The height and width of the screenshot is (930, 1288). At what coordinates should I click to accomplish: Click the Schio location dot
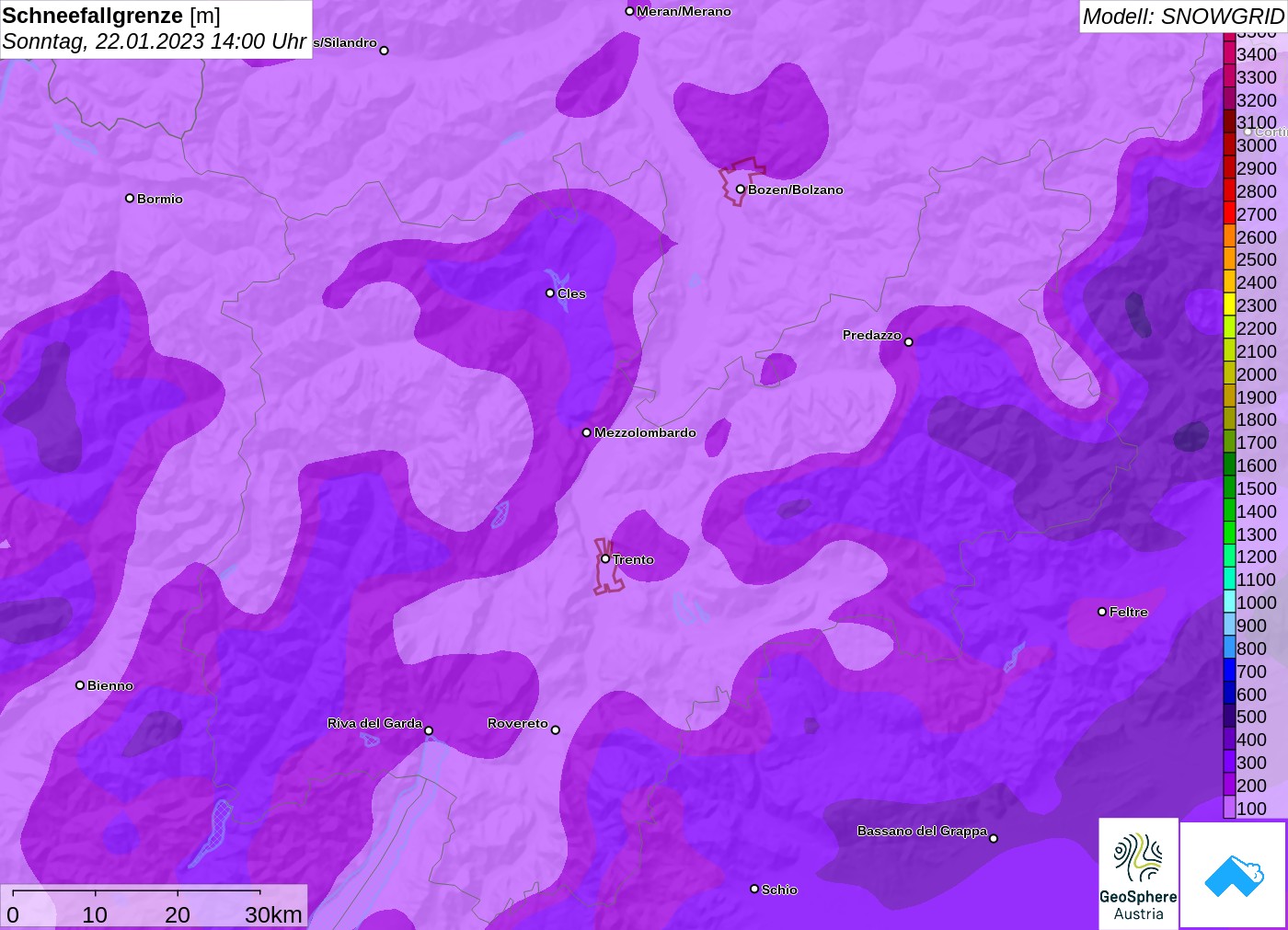tap(754, 889)
